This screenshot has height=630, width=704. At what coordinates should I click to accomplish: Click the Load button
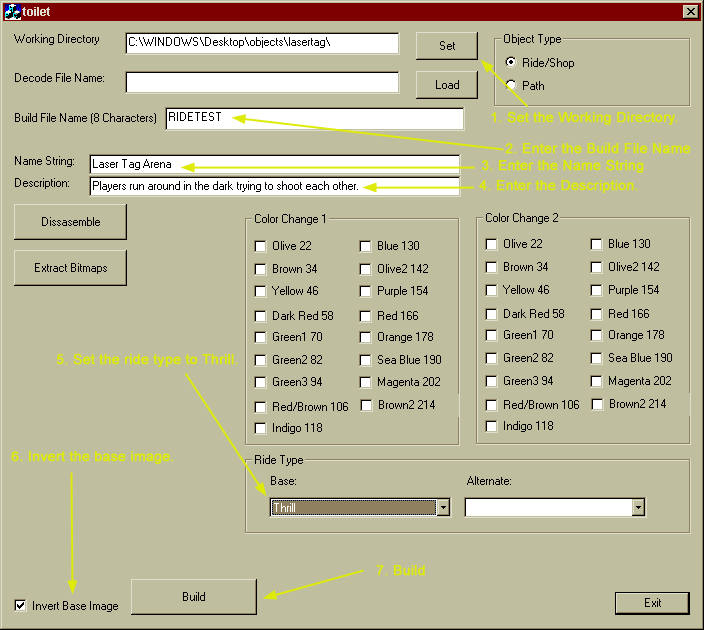coord(447,85)
